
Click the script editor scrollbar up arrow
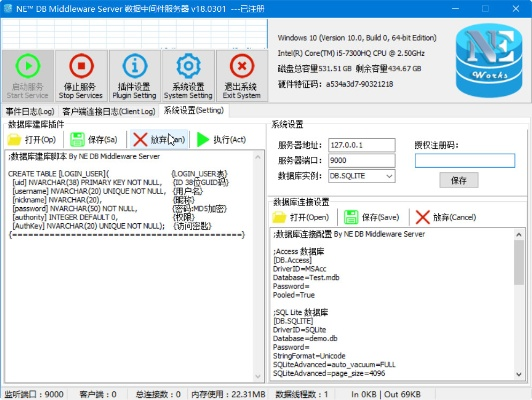tap(258, 157)
